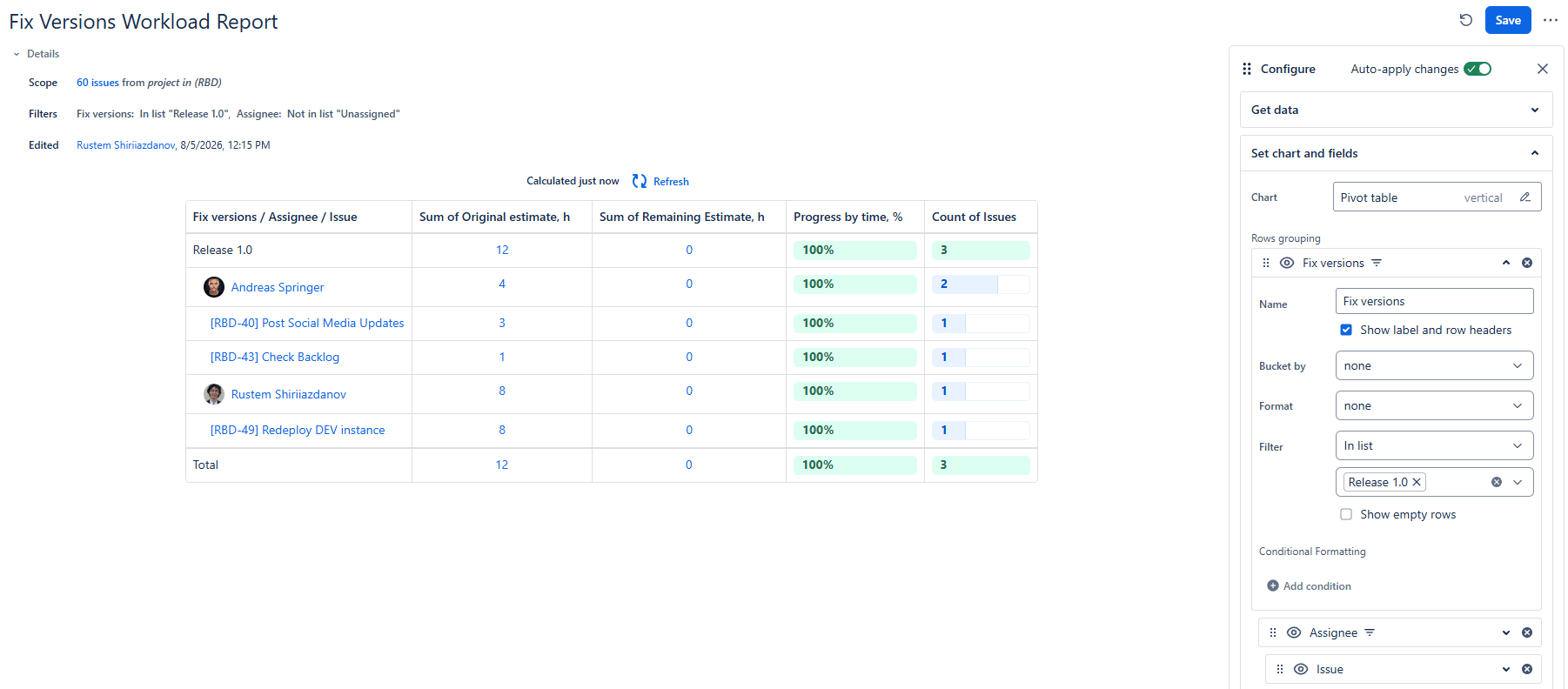The height and width of the screenshot is (689, 1568).
Task: Open the 60 issues scope link
Action: [x=97, y=83]
